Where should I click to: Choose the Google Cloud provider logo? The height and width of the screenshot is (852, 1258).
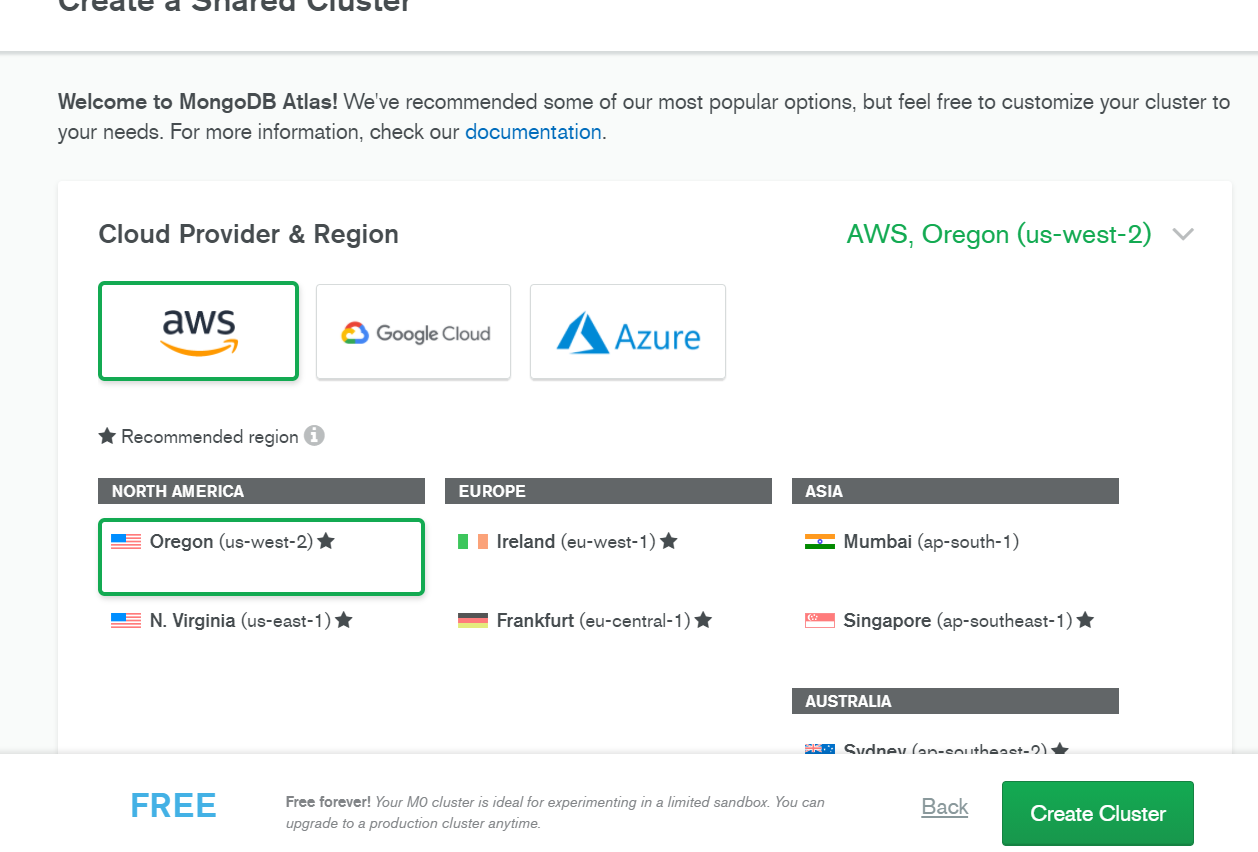[x=413, y=332]
